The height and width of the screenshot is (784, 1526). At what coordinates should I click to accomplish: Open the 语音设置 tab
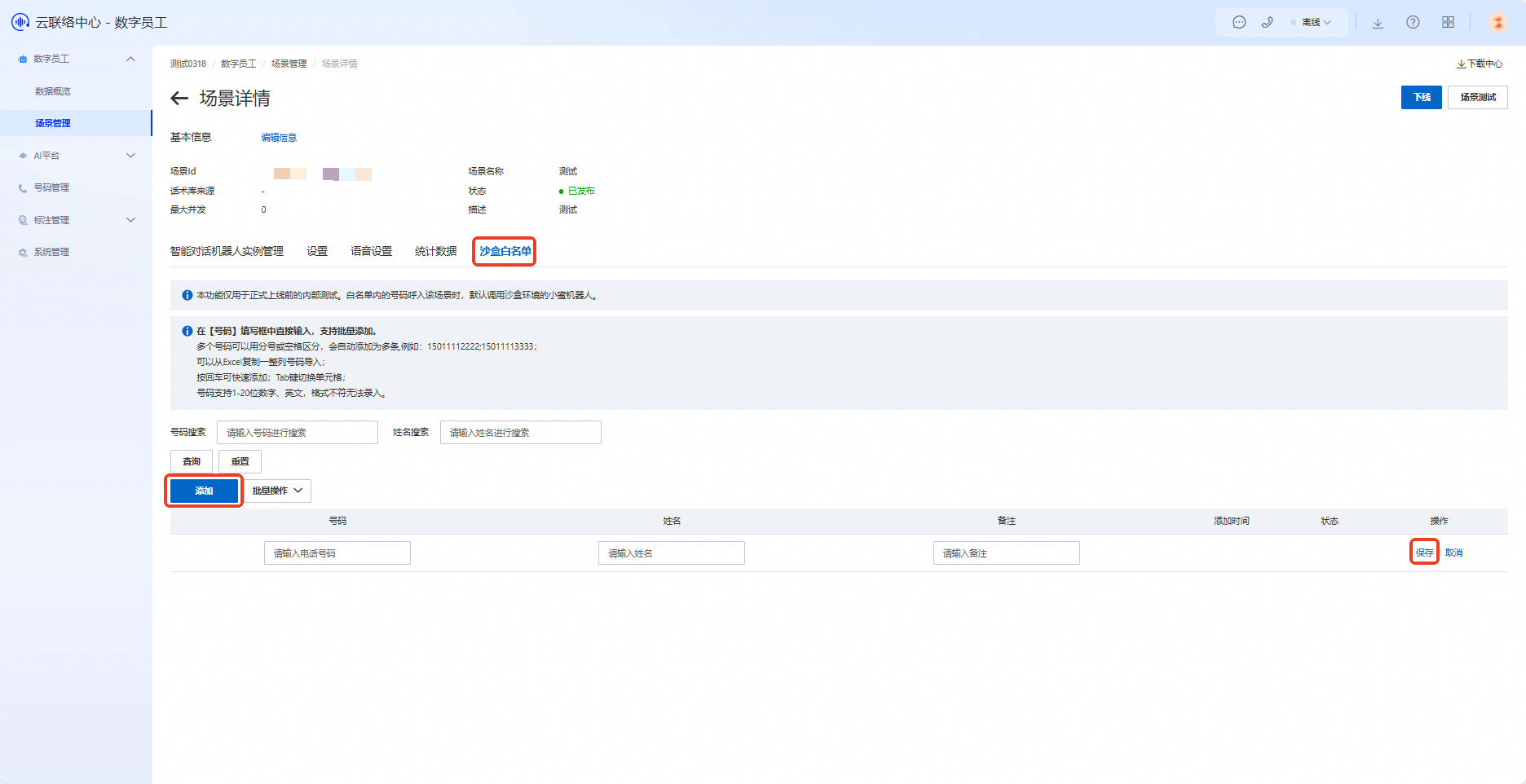[371, 251]
